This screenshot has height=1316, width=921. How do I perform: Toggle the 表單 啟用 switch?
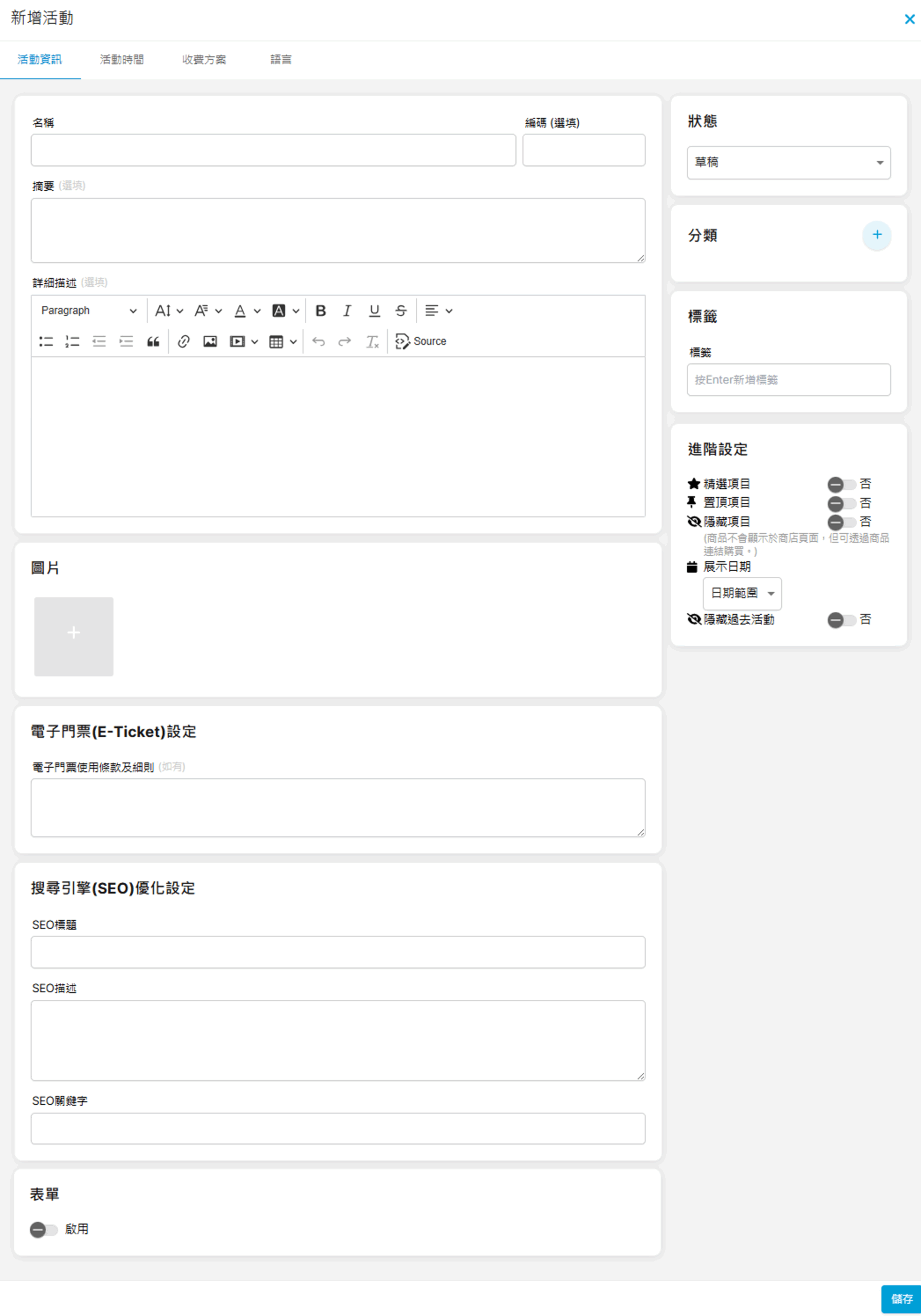coord(44,1230)
